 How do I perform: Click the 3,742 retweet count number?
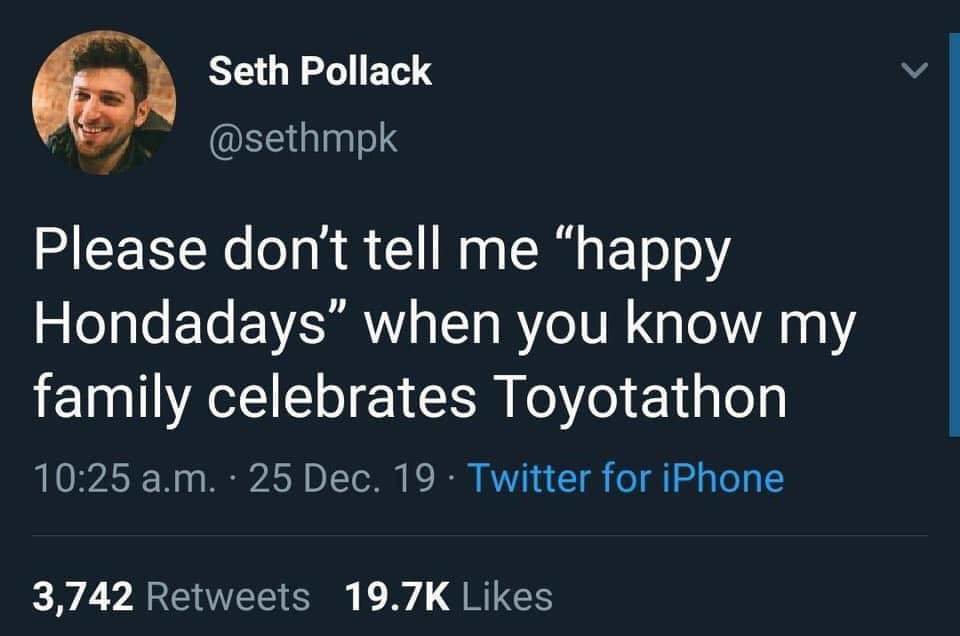[83, 597]
